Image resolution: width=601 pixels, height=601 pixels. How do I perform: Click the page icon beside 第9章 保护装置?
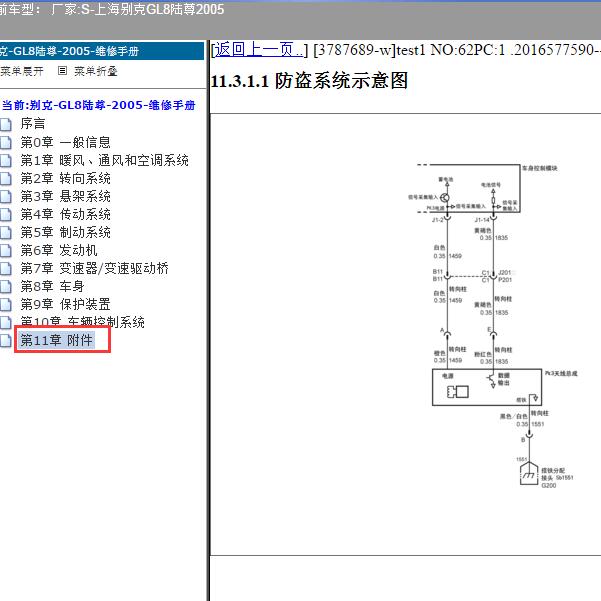click(x=5, y=304)
